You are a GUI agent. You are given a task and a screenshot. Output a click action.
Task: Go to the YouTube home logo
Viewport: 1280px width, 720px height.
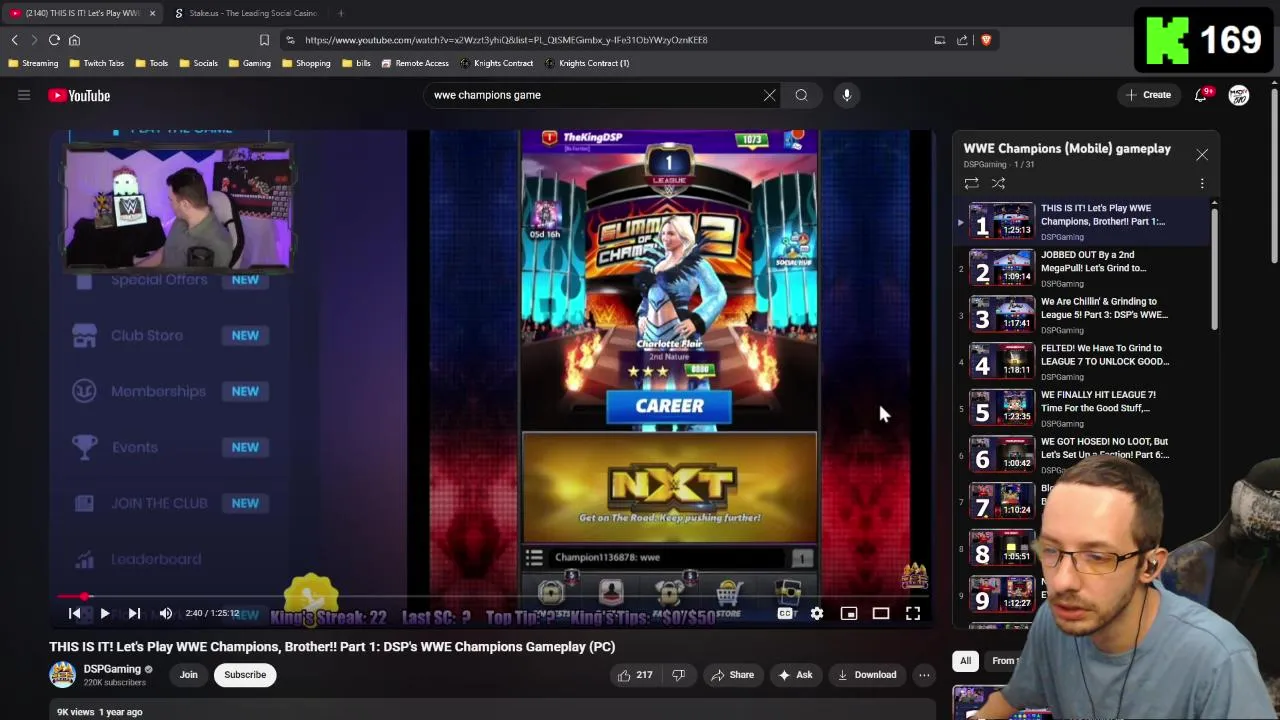tap(79, 95)
